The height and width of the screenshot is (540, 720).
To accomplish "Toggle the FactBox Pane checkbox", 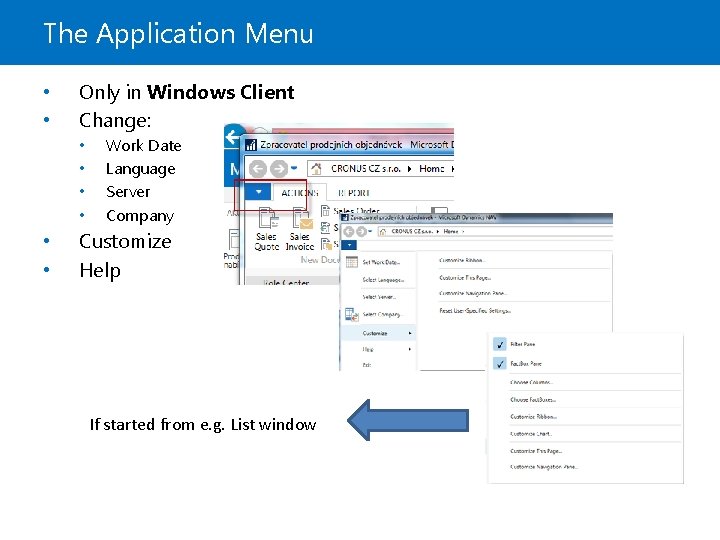I will pos(500,364).
